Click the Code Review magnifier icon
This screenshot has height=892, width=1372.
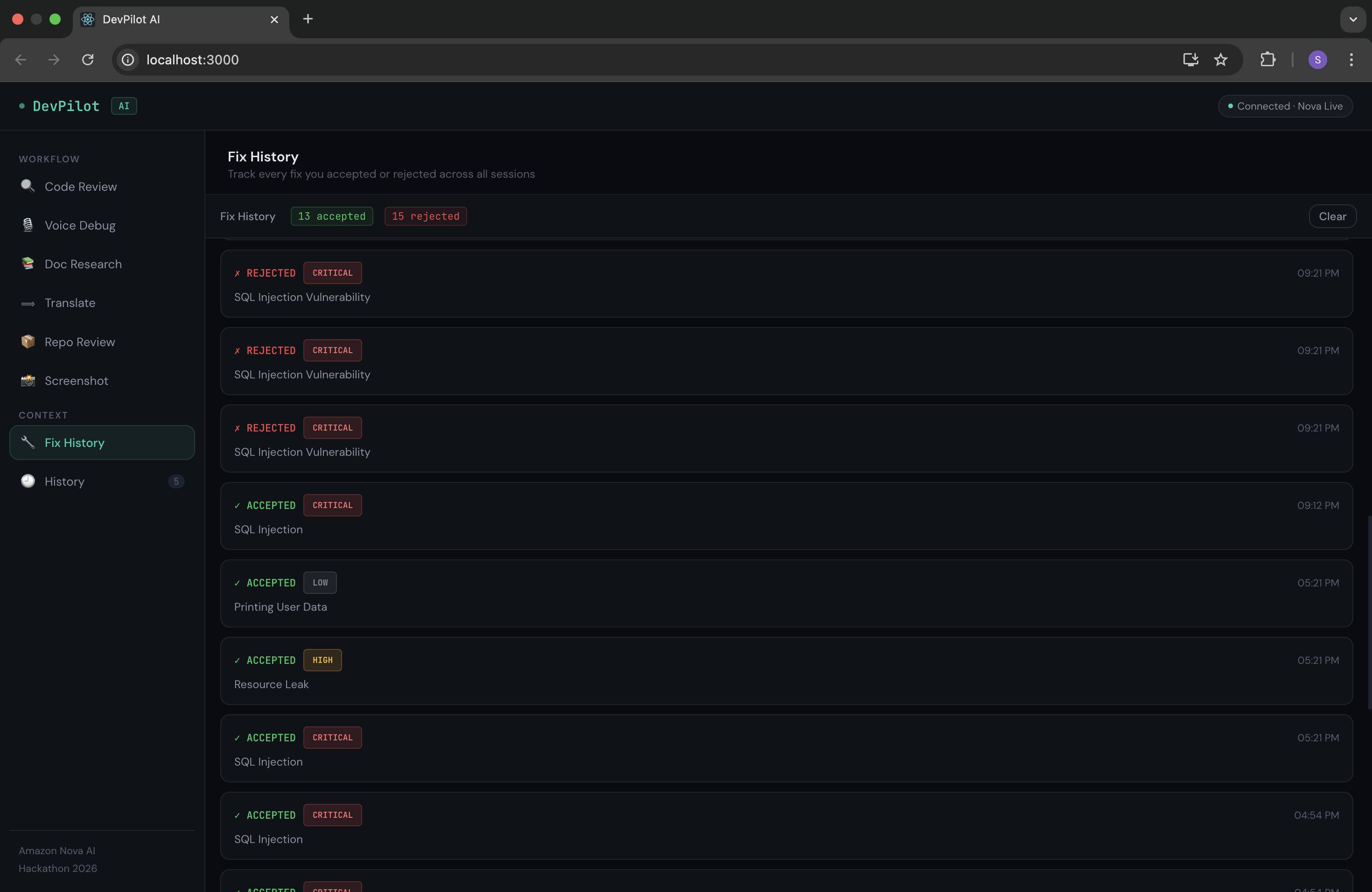tap(28, 186)
